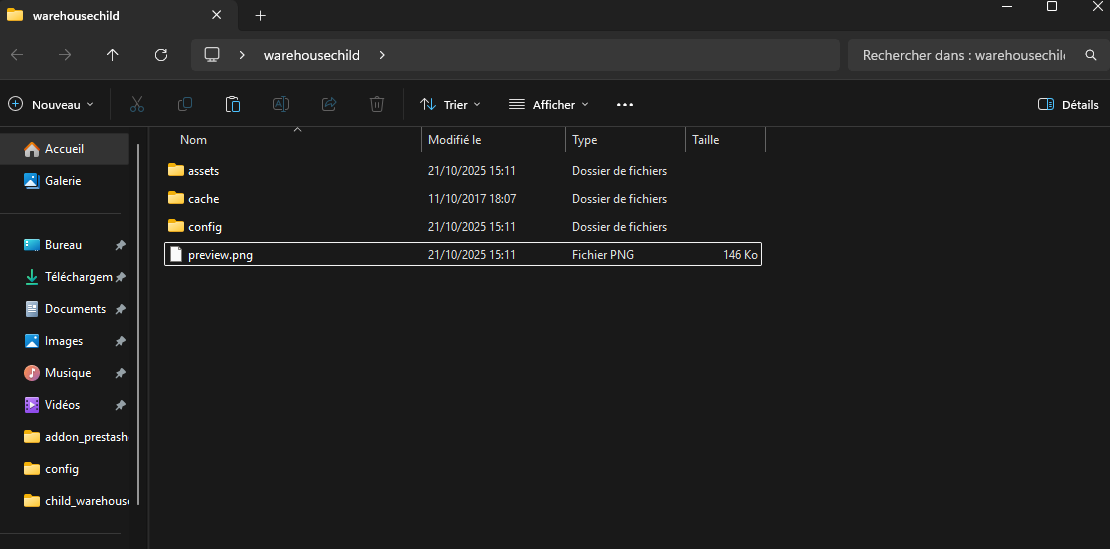
Task: Open the Nouveau dropdown menu
Action: tap(51, 105)
